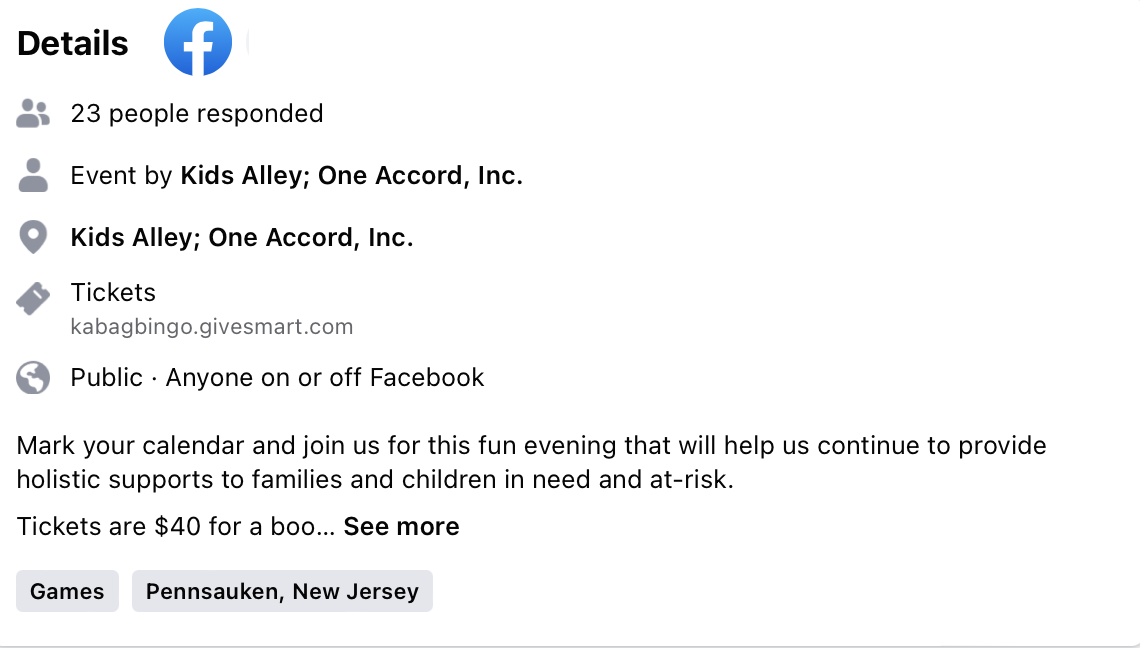This screenshot has width=1140, height=648.
Task: Click the people responded group icon
Action: tap(33, 113)
